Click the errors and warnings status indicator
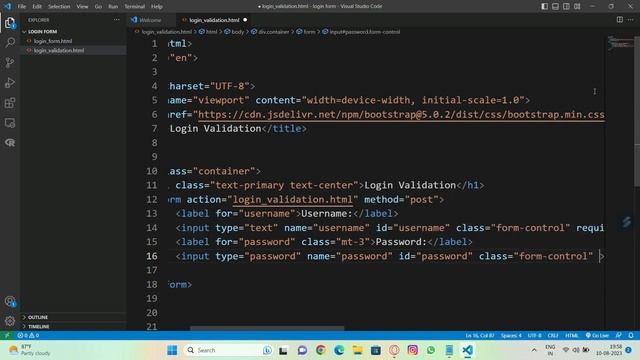640x360 pixels. (x=28, y=335)
